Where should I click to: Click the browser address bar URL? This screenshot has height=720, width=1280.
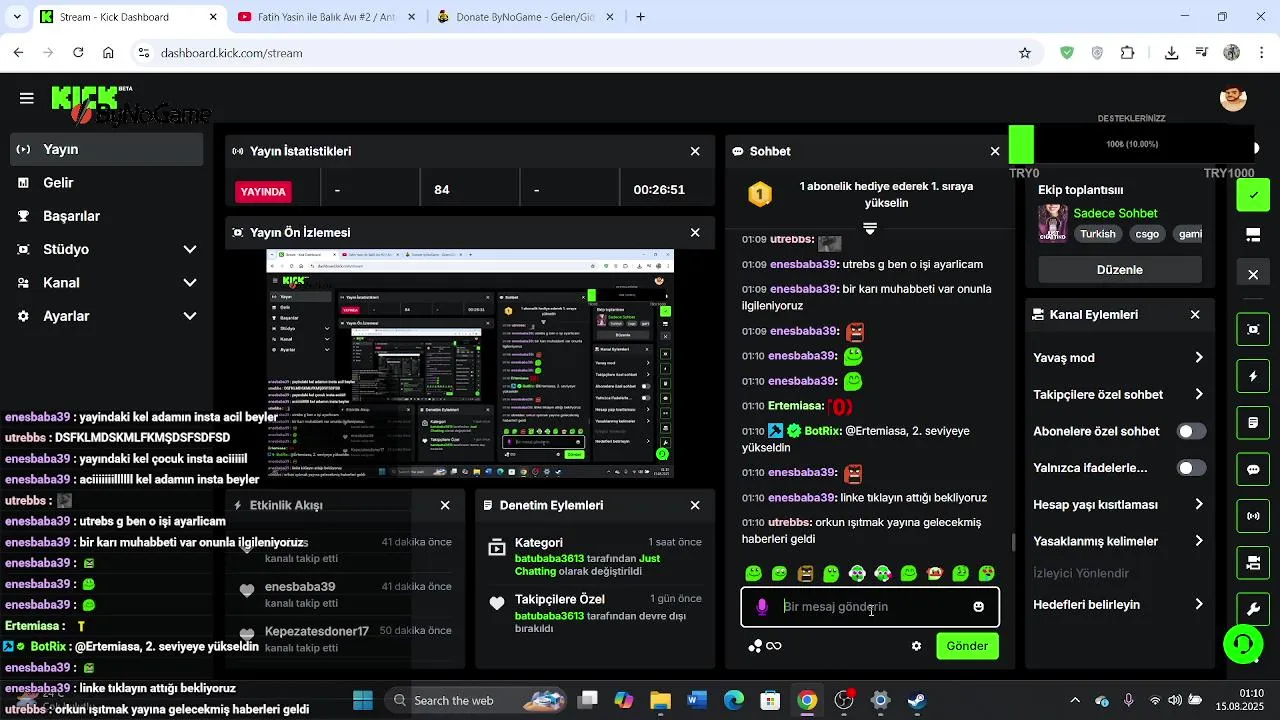[x=231, y=53]
